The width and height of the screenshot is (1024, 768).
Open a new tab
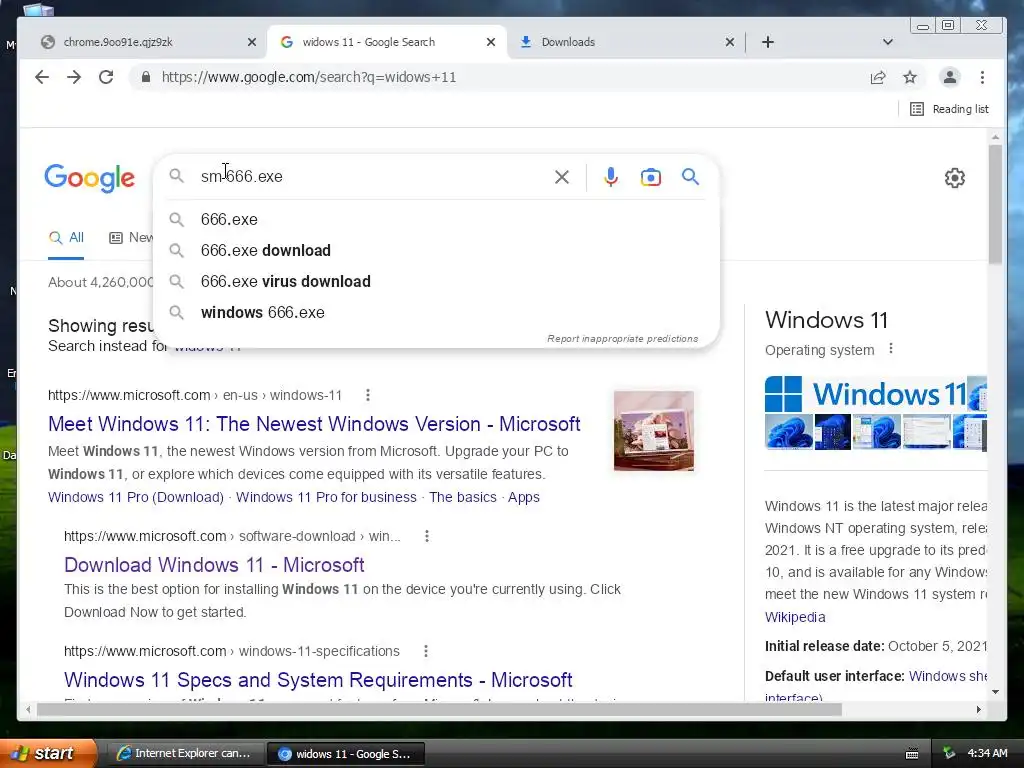coord(768,42)
